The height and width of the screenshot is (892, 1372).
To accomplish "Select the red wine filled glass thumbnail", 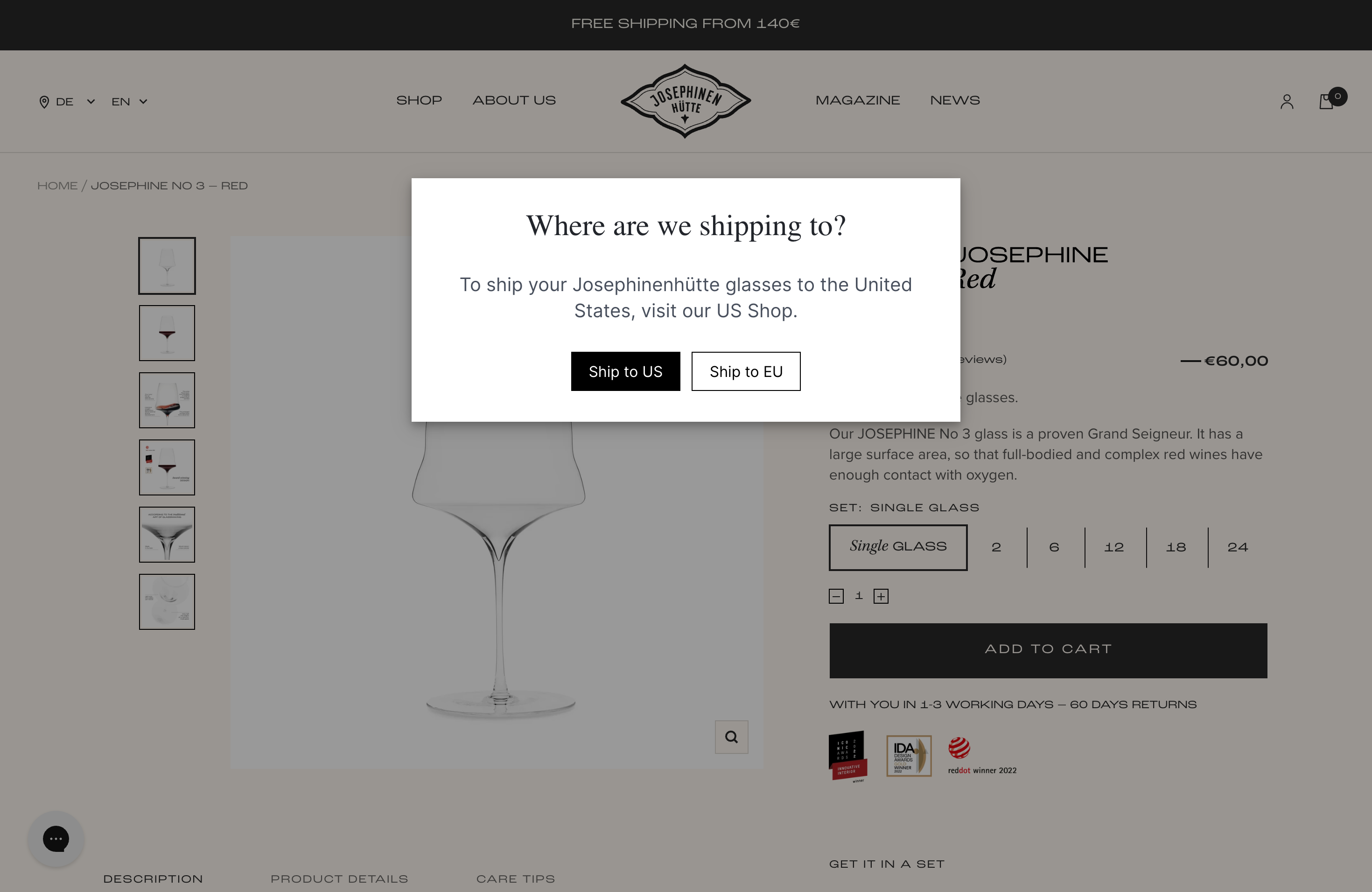I will click(x=167, y=333).
